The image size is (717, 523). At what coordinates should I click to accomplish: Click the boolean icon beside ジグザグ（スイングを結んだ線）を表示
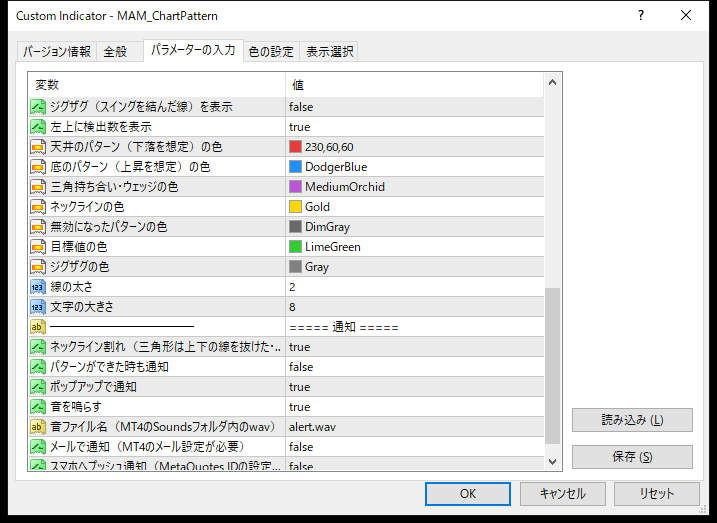click(38, 107)
